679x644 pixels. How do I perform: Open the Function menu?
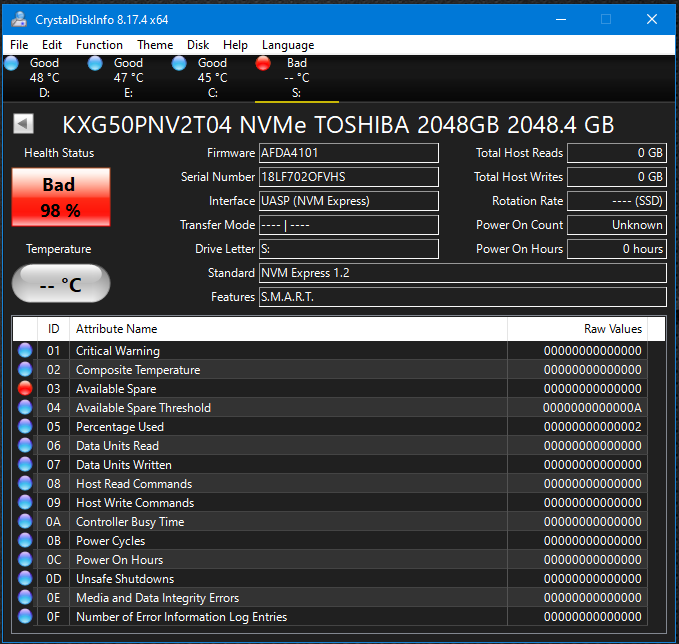(x=99, y=45)
